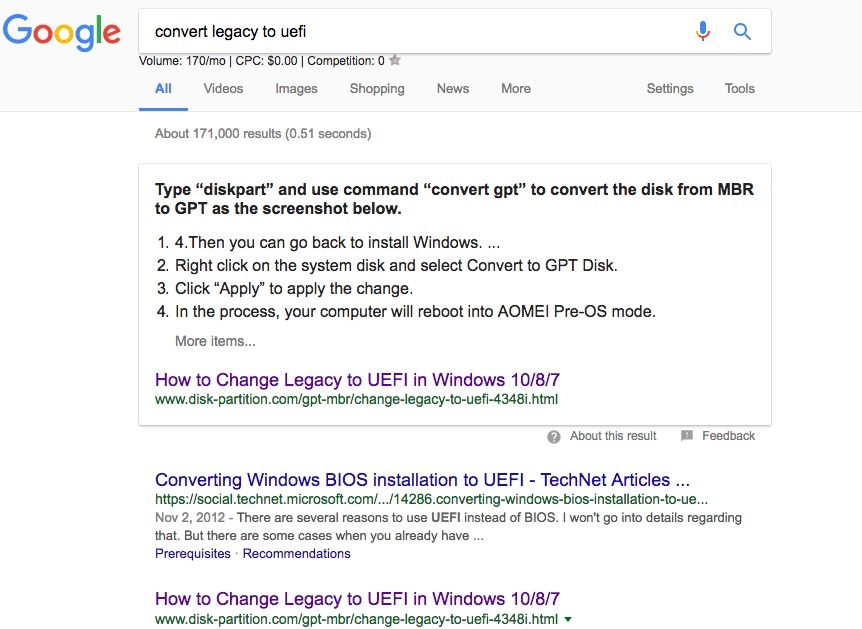Open 'How to Change Legacy to UEFI' result
Image resolution: width=862 pixels, height=629 pixels.
pyautogui.click(x=355, y=380)
